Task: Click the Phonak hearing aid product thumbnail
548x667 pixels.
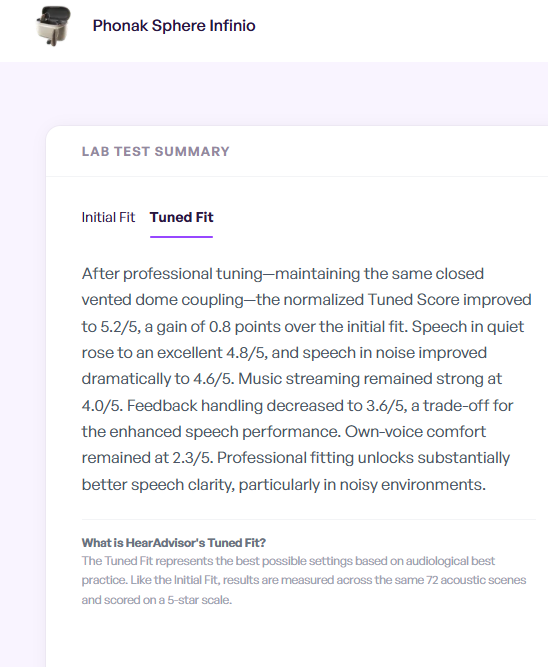Action: [x=54, y=26]
